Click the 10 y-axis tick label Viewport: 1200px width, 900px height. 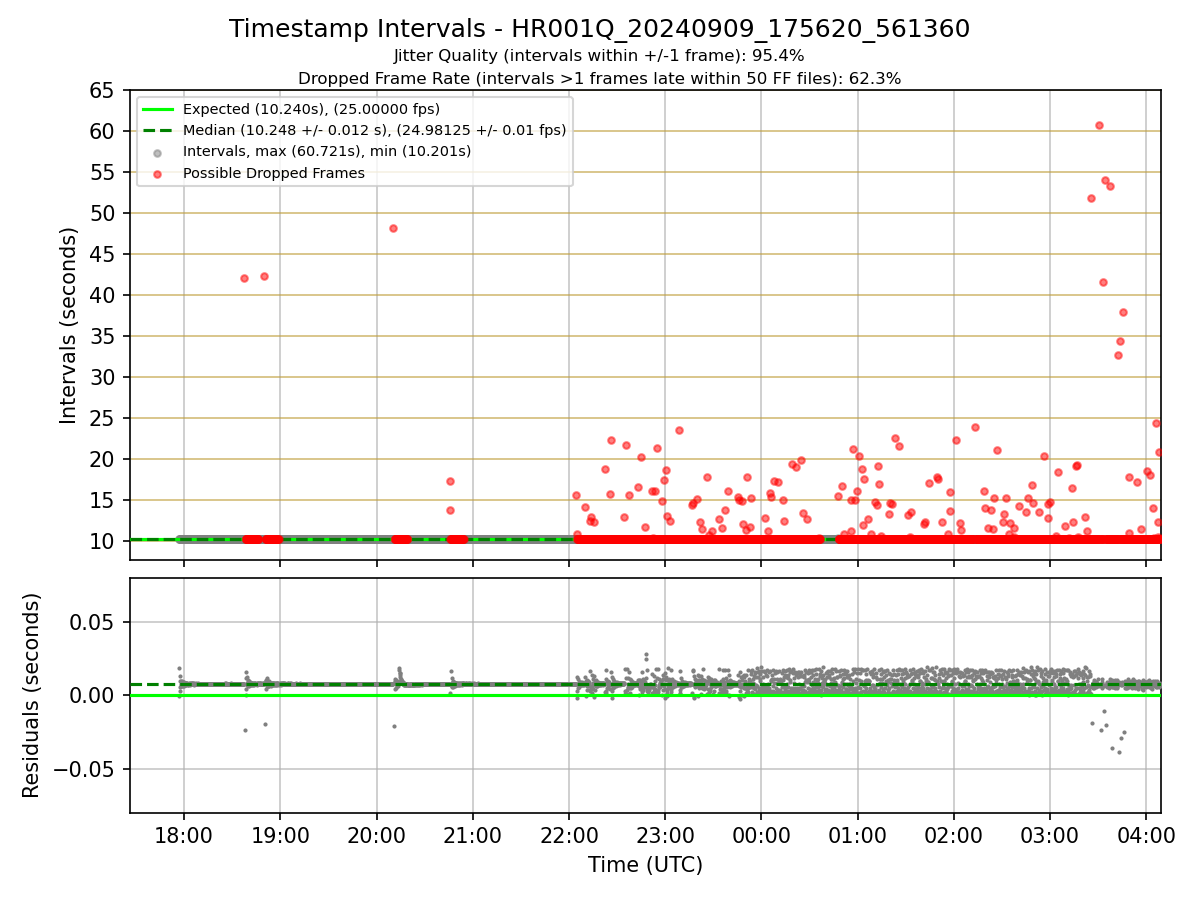click(103, 541)
